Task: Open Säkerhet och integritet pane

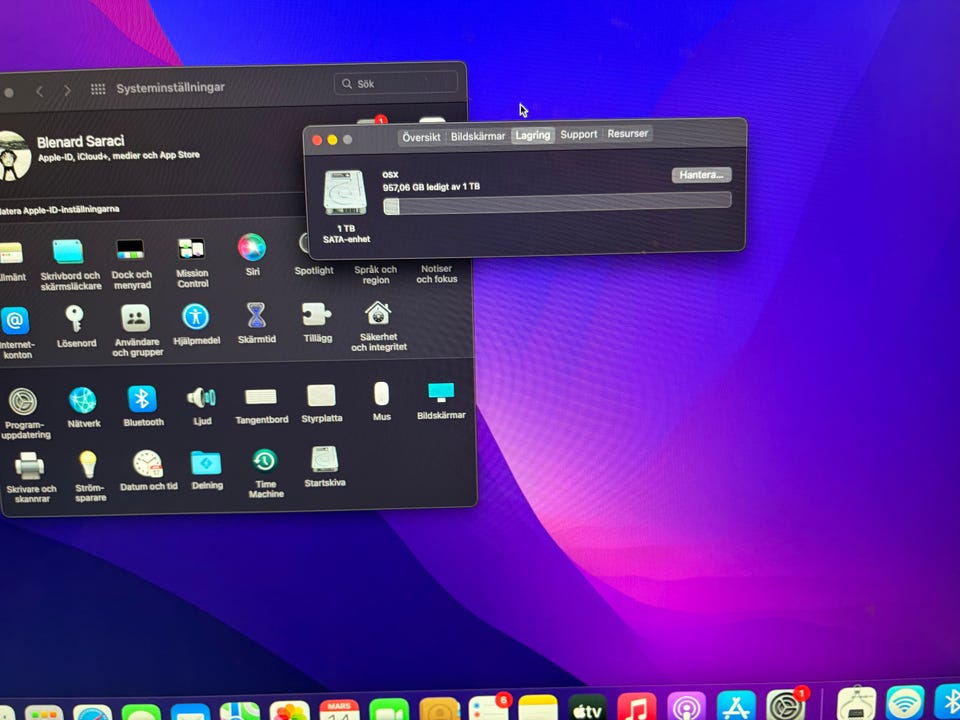Action: pos(378,314)
